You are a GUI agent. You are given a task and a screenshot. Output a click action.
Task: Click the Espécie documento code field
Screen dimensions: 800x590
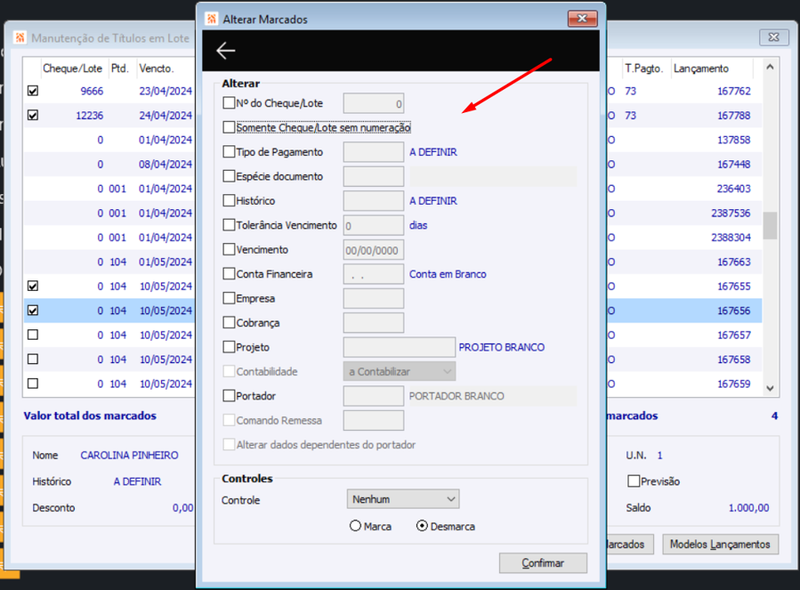(373, 177)
